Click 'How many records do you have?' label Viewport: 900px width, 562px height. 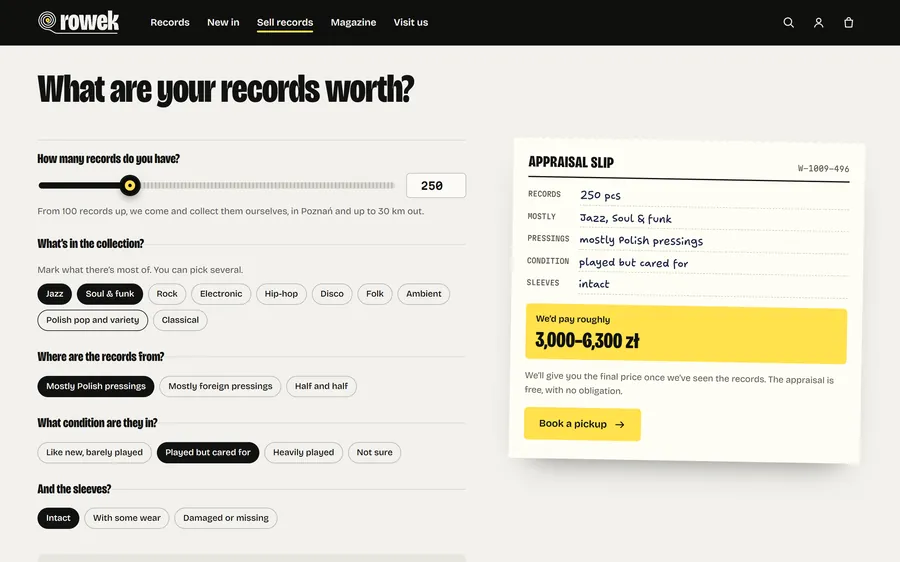108,159
